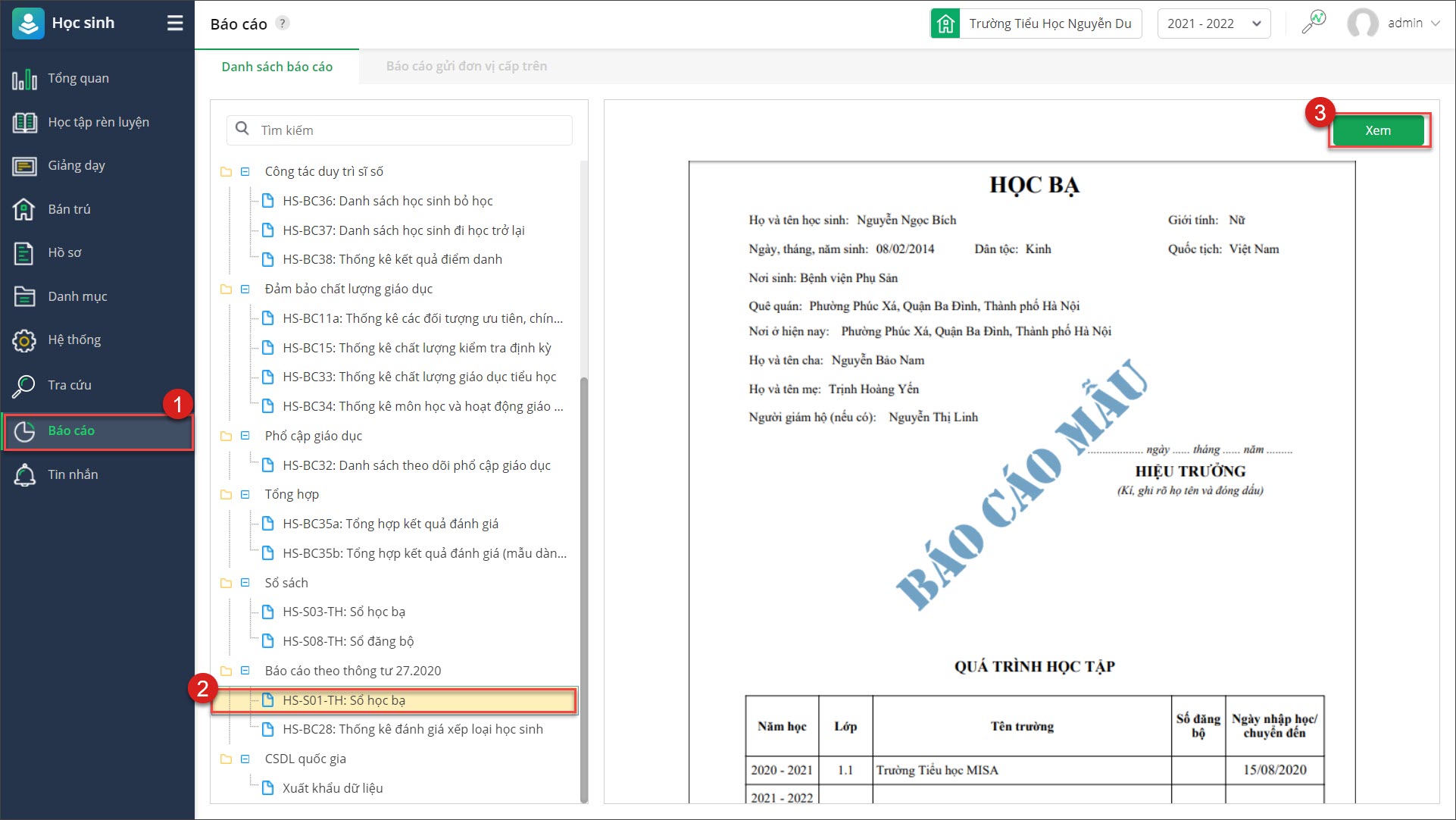The image size is (1456, 820).
Task: Click the green Xem button
Action: click(1377, 130)
